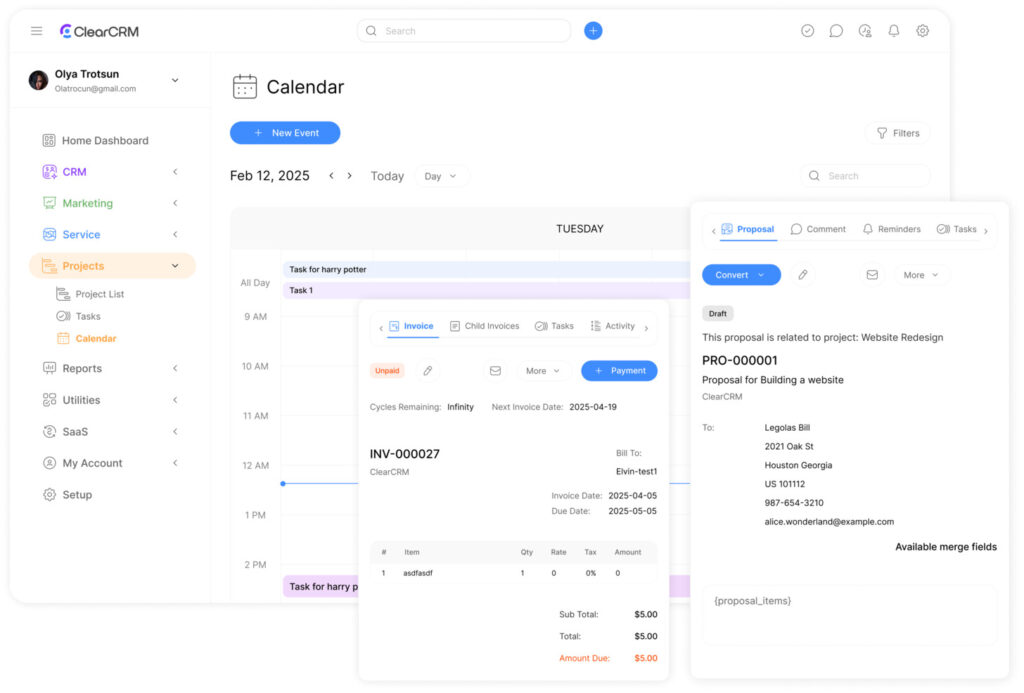
Task: Open the settings gear in top bar
Action: pyautogui.click(x=923, y=31)
